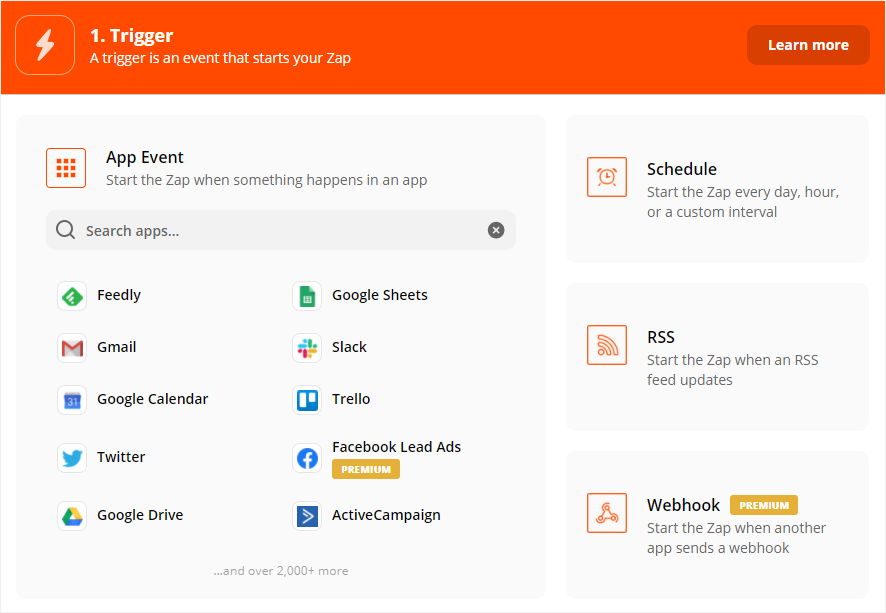Click 'A trigger is an event' subtitle
This screenshot has width=886, height=613.
coord(220,58)
